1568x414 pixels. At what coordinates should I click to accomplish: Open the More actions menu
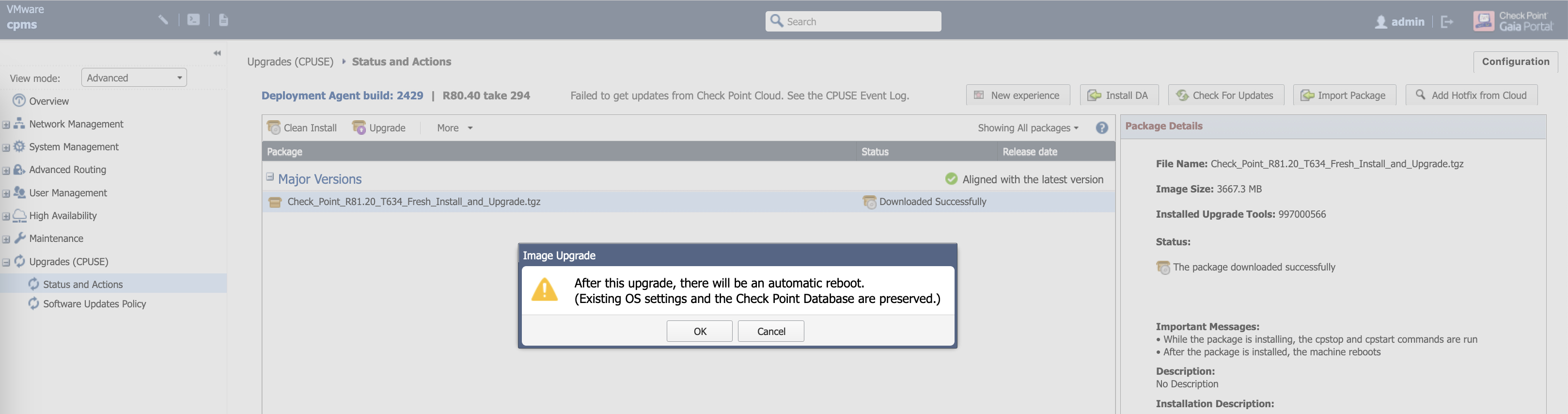coord(454,128)
